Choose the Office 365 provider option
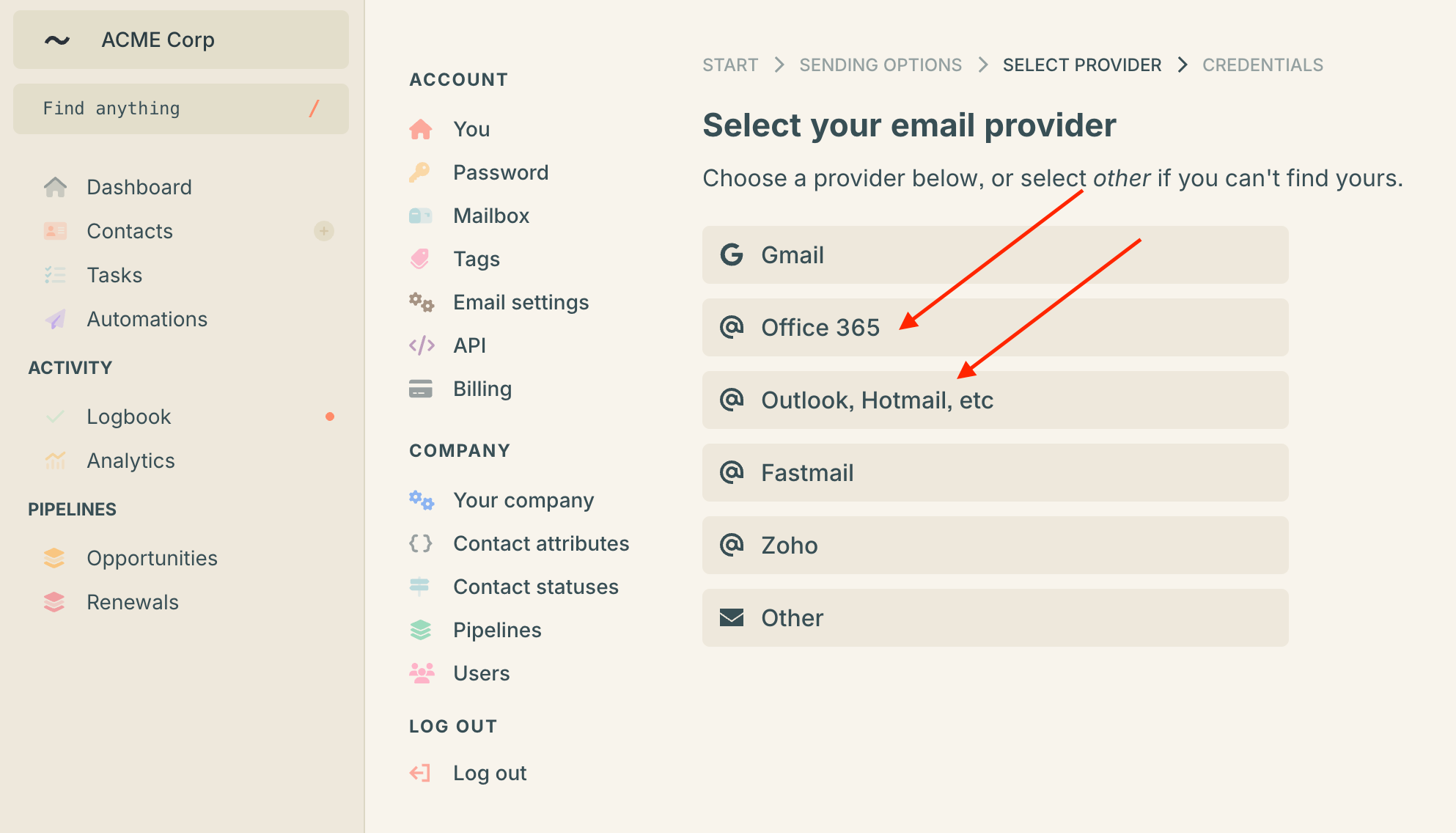The image size is (1456, 833). click(995, 328)
